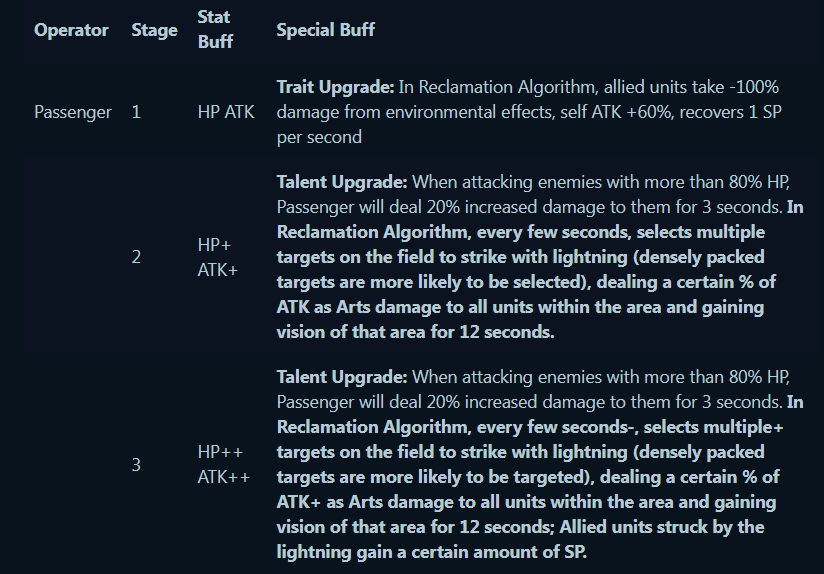Click the Stage 1 cell
This screenshot has height=574, width=824.
tap(136, 112)
